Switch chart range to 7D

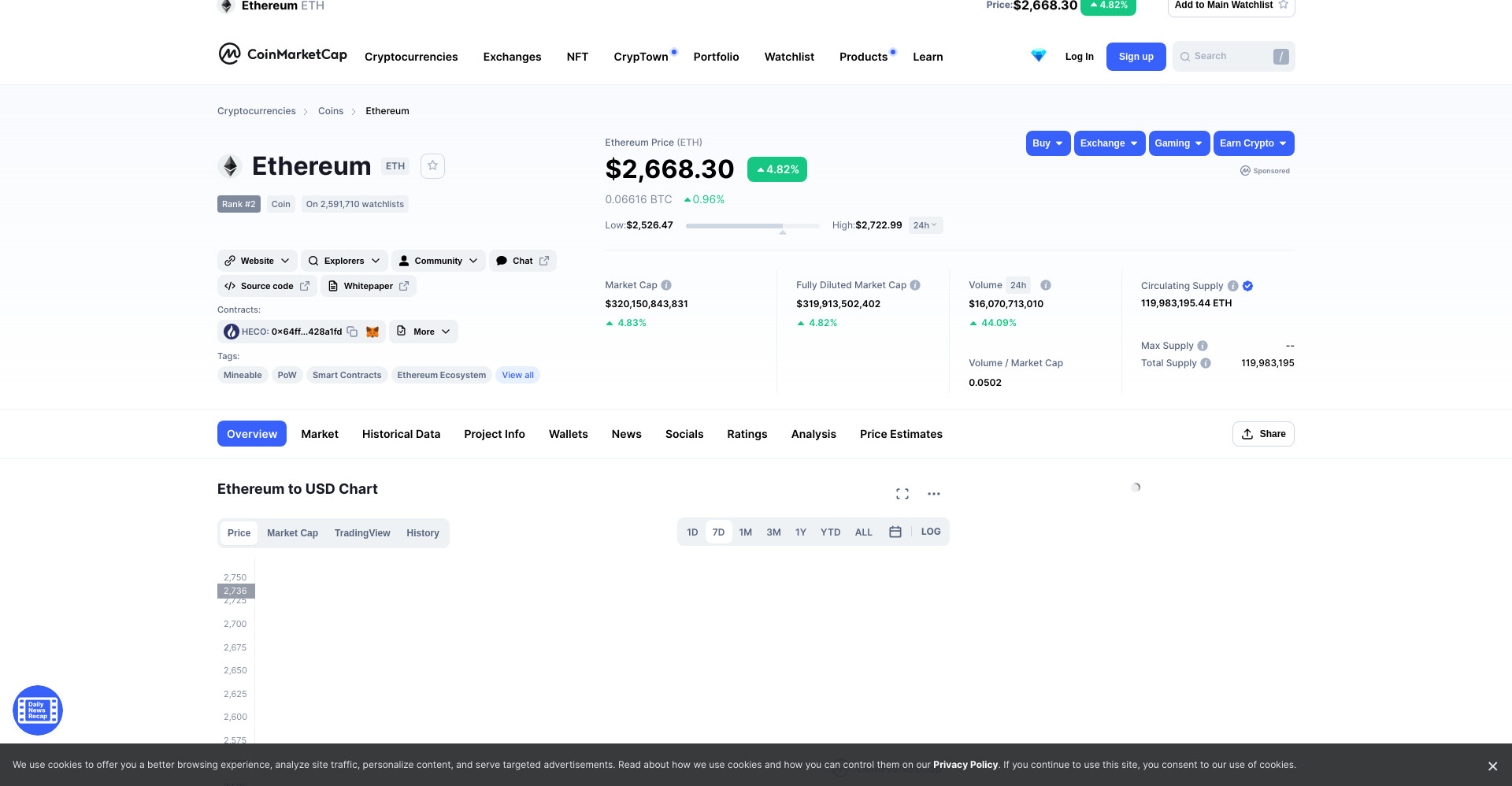tap(718, 532)
